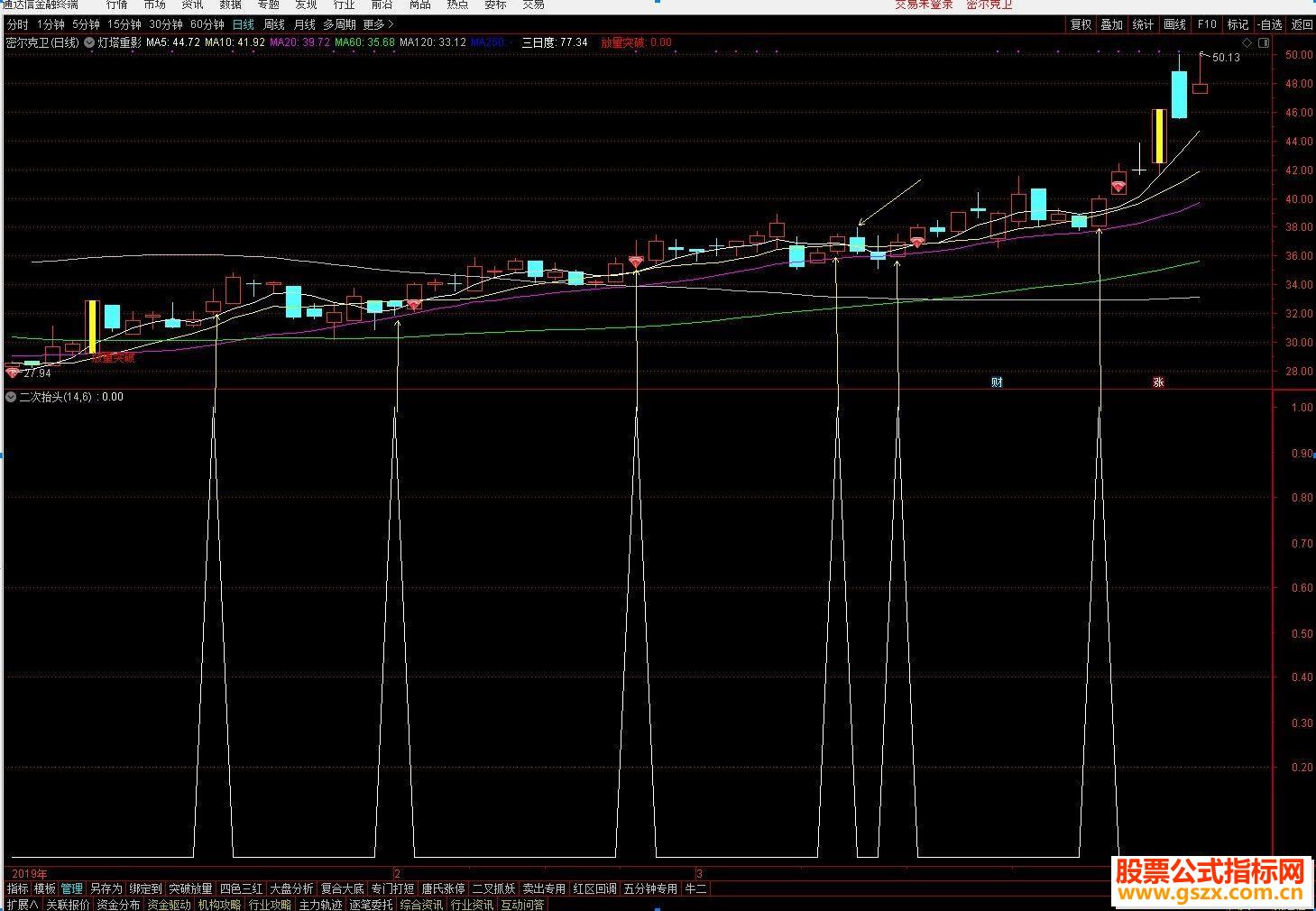1316x911 pixels.
Task: Click the diamond icon at chart top right
Action: (x=1247, y=42)
